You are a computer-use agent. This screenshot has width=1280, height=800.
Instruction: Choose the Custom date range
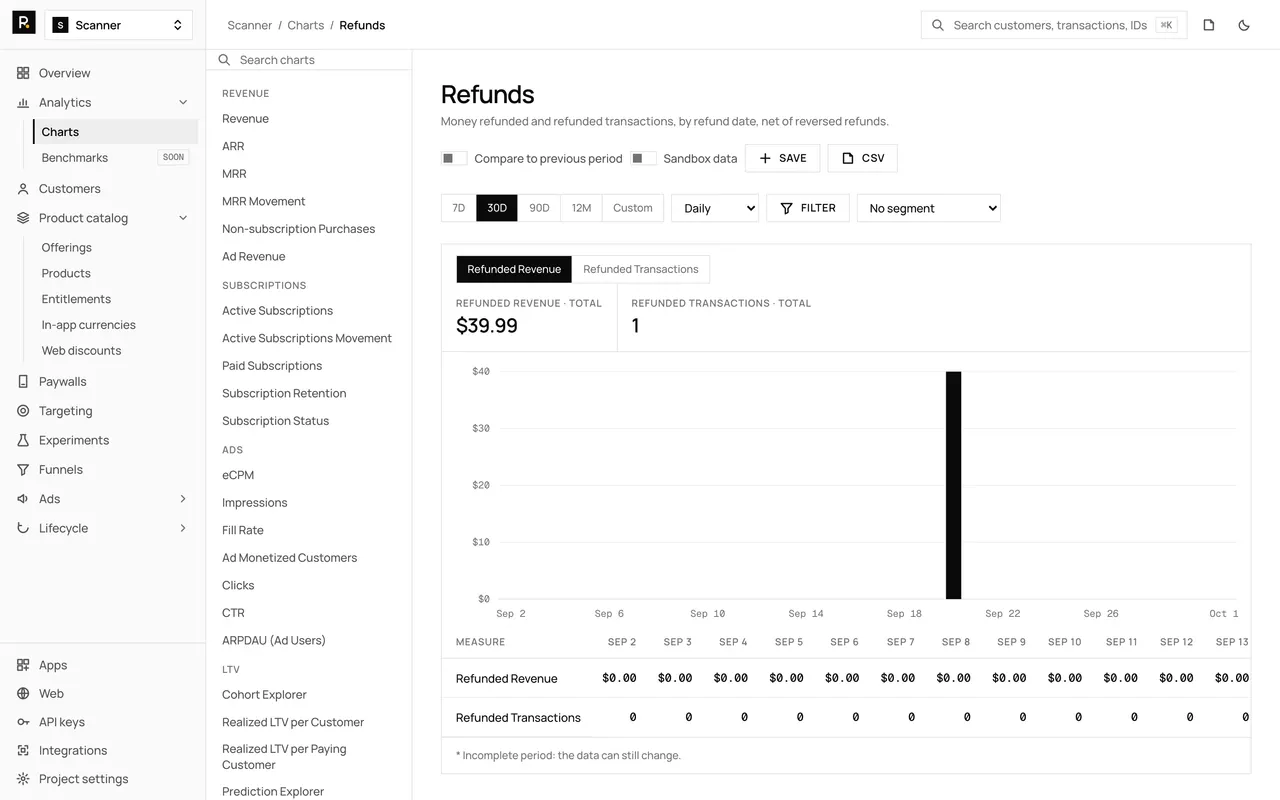[633, 208]
